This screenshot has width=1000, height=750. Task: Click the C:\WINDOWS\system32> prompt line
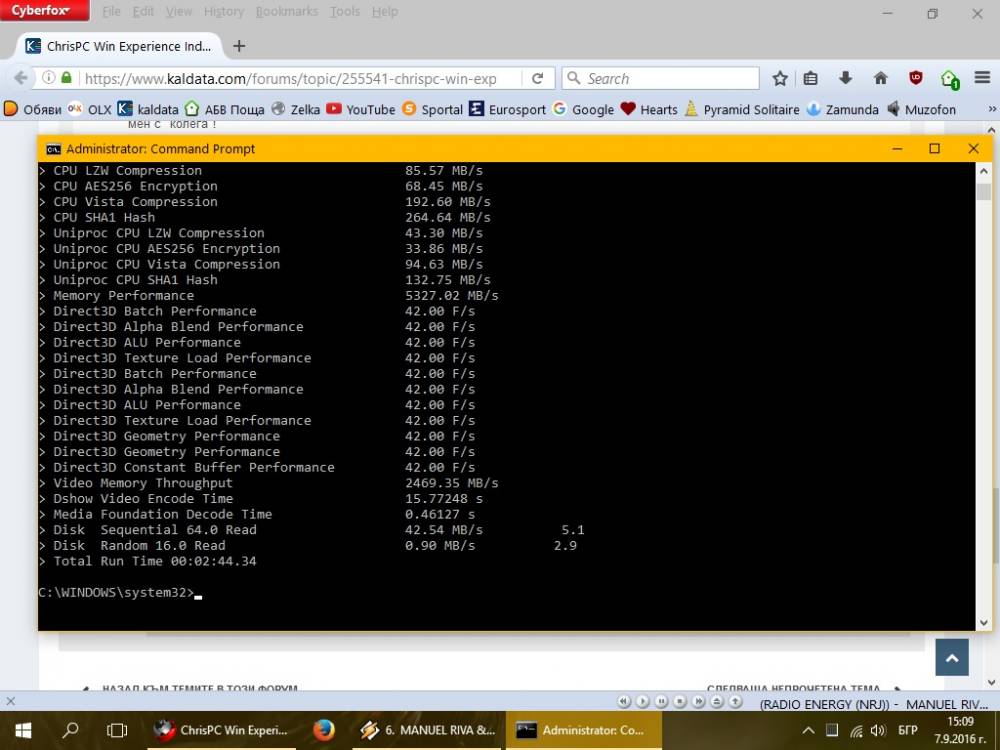[120, 592]
